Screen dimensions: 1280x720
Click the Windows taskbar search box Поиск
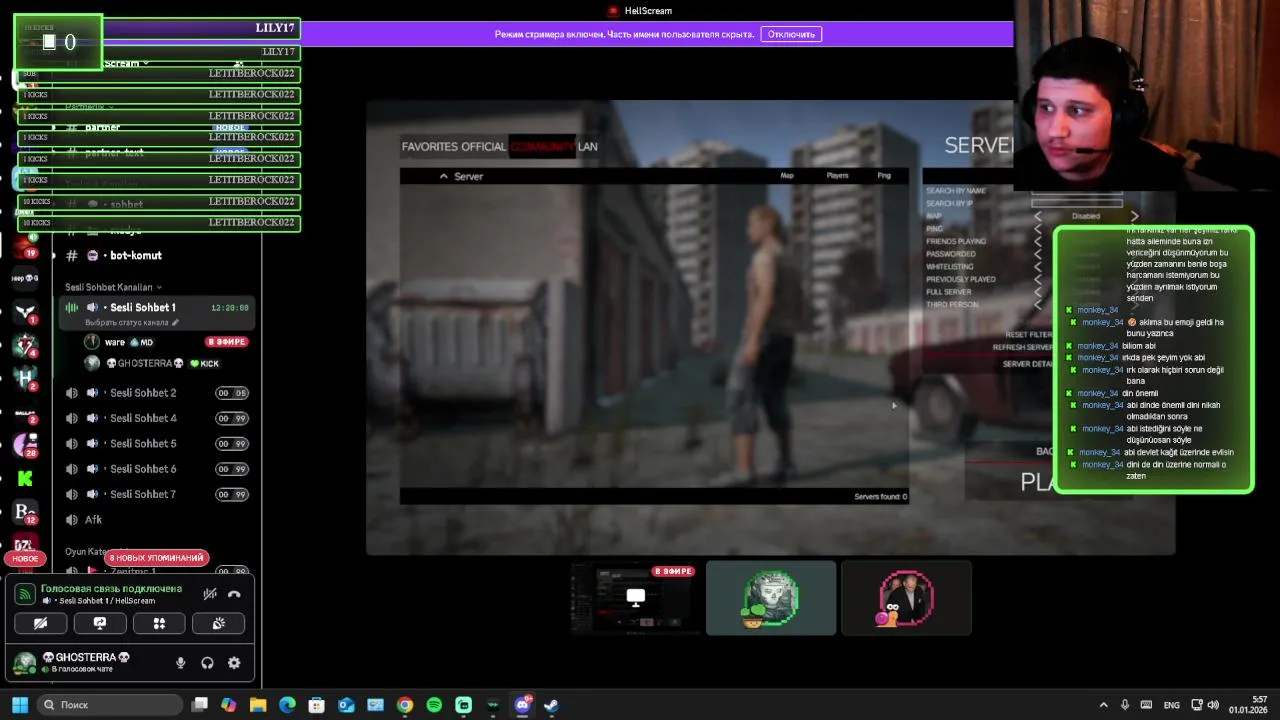108,705
